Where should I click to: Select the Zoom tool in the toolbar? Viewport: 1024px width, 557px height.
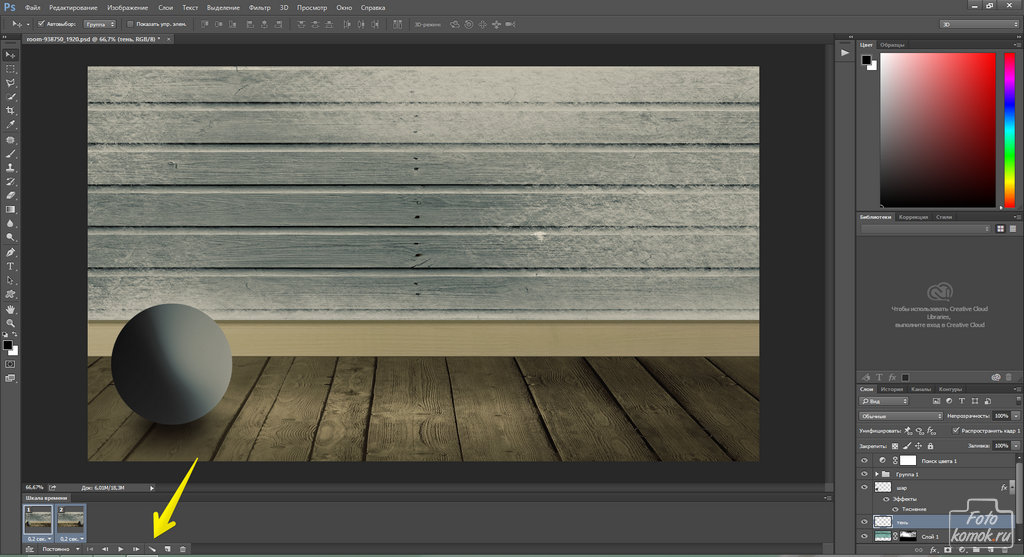tap(10, 323)
